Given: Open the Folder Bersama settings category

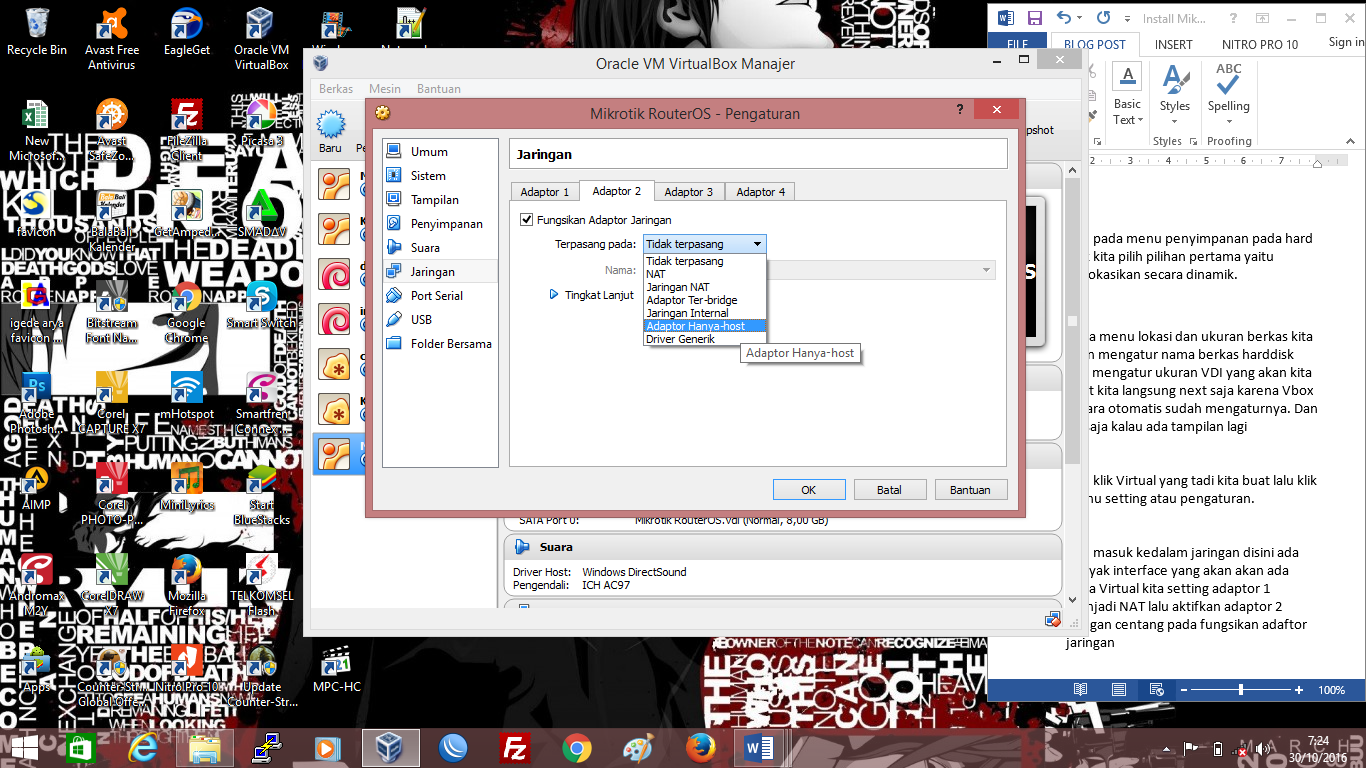Looking at the screenshot, I should [440, 344].
